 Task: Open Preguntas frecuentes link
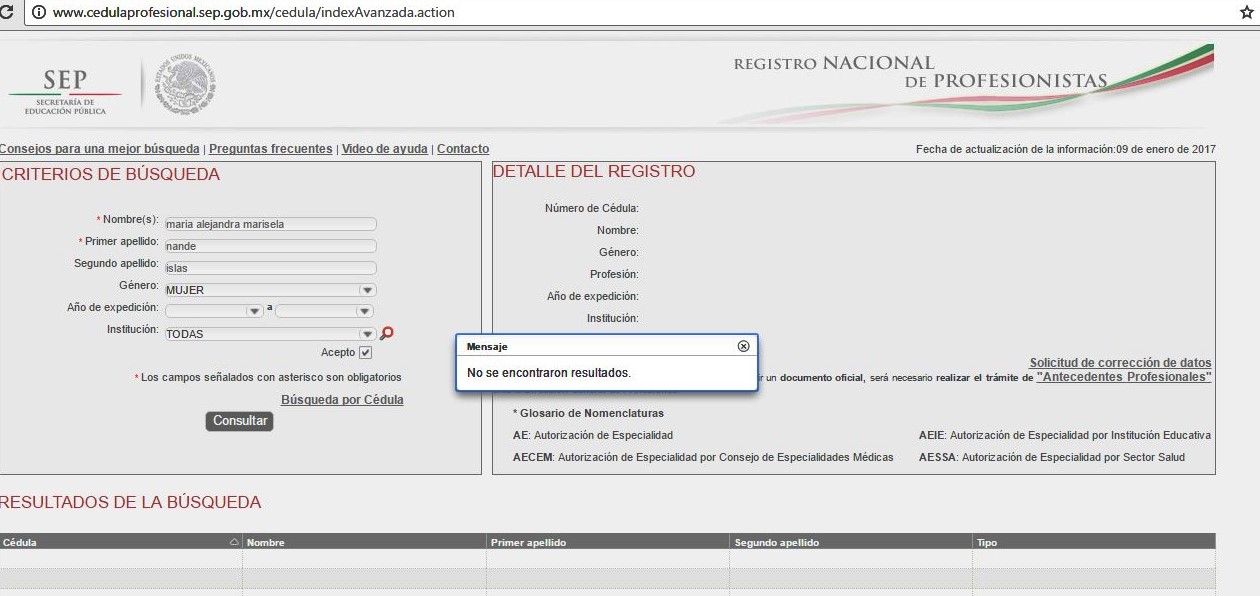click(270, 149)
